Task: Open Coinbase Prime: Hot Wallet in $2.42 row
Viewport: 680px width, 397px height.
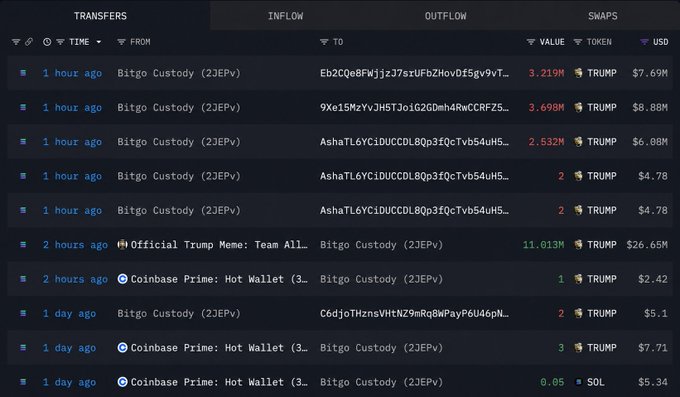Action: coord(219,279)
